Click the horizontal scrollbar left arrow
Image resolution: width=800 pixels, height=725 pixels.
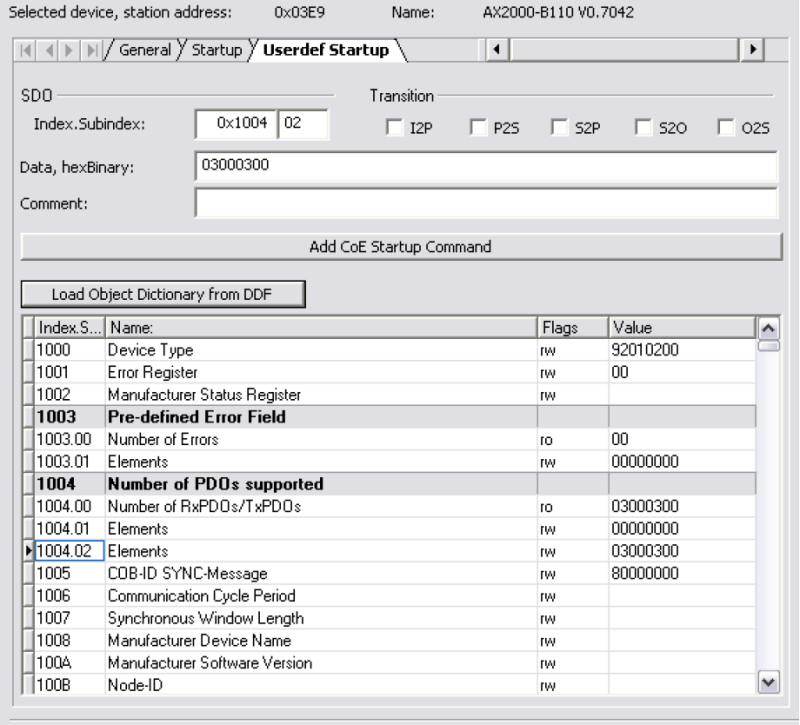pos(497,50)
